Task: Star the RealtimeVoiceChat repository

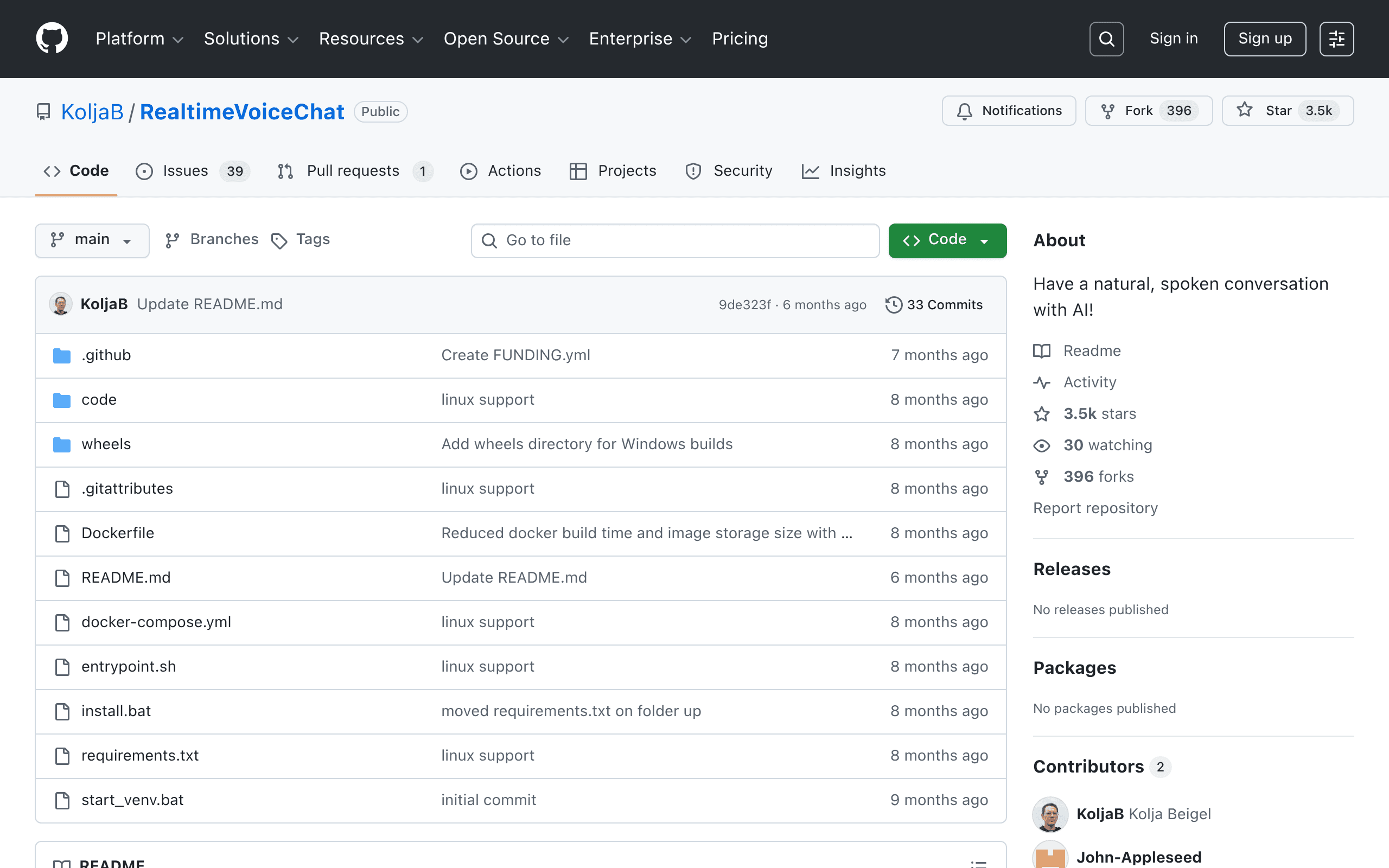Action: [1288, 111]
